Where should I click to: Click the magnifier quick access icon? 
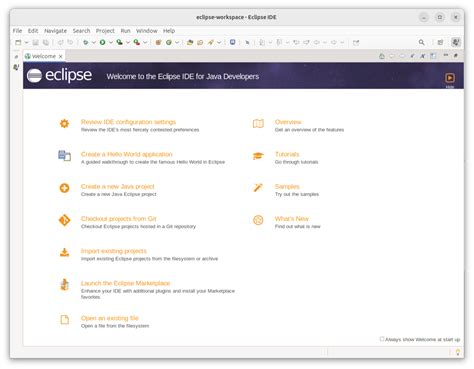[x=422, y=42]
